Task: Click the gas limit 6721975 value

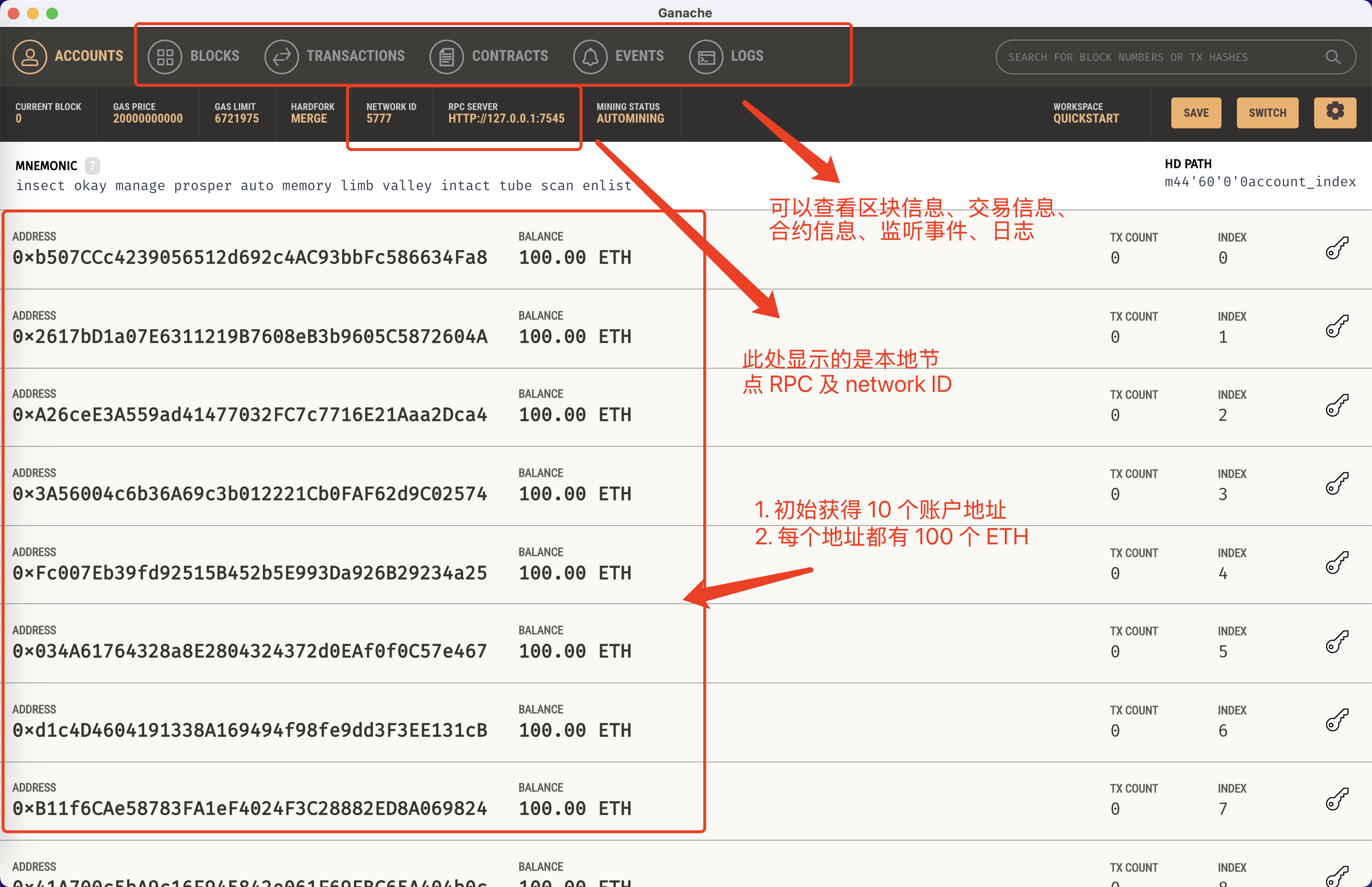Action: [x=237, y=119]
